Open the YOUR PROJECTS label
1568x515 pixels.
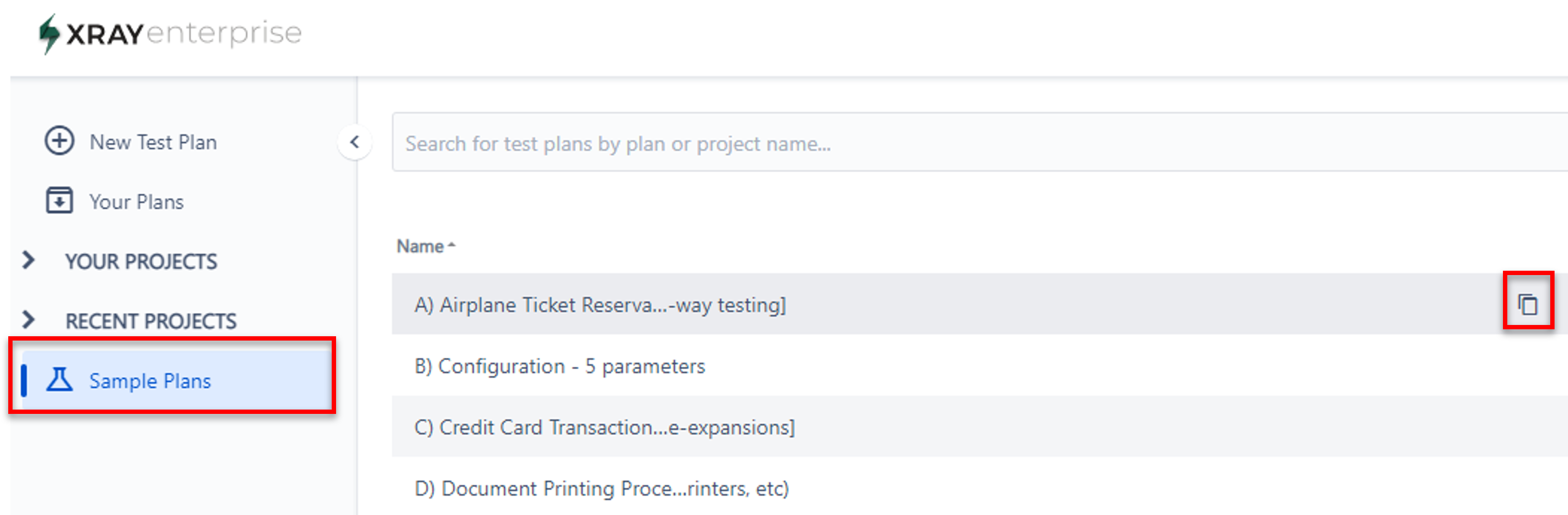[141, 262]
